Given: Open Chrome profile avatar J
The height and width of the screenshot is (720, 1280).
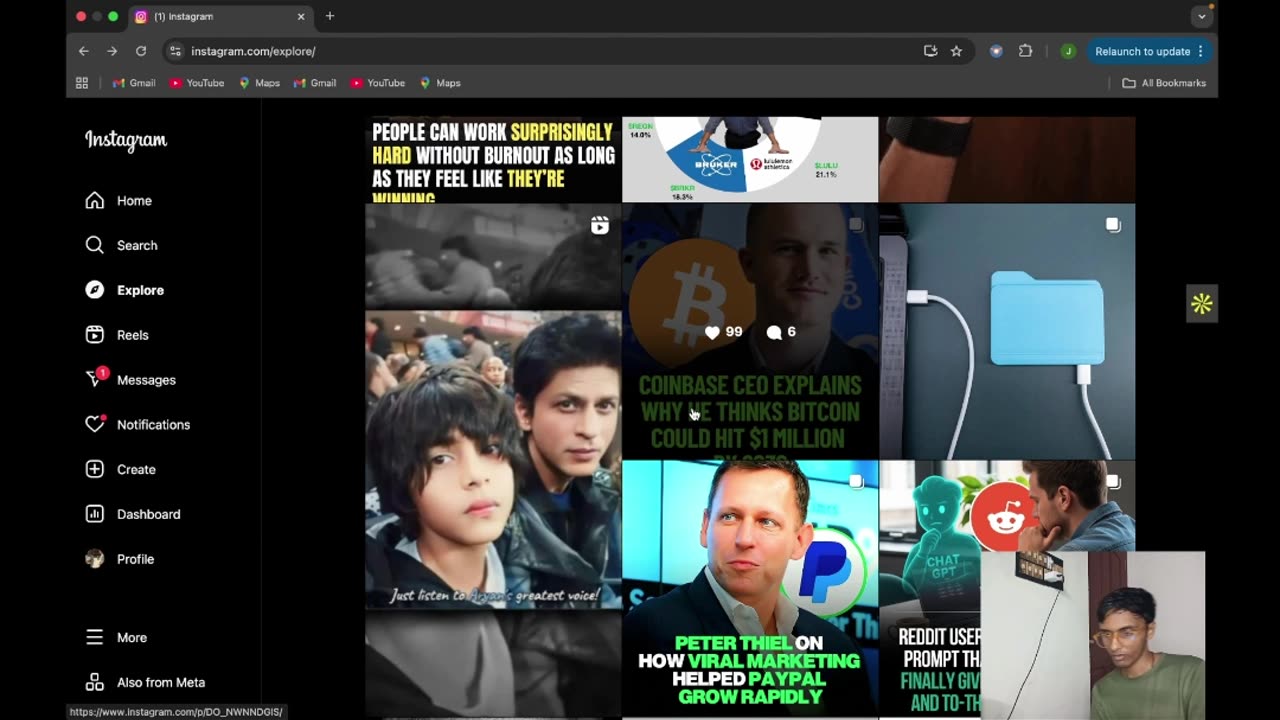Looking at the screenshot, I should 1068,51.
